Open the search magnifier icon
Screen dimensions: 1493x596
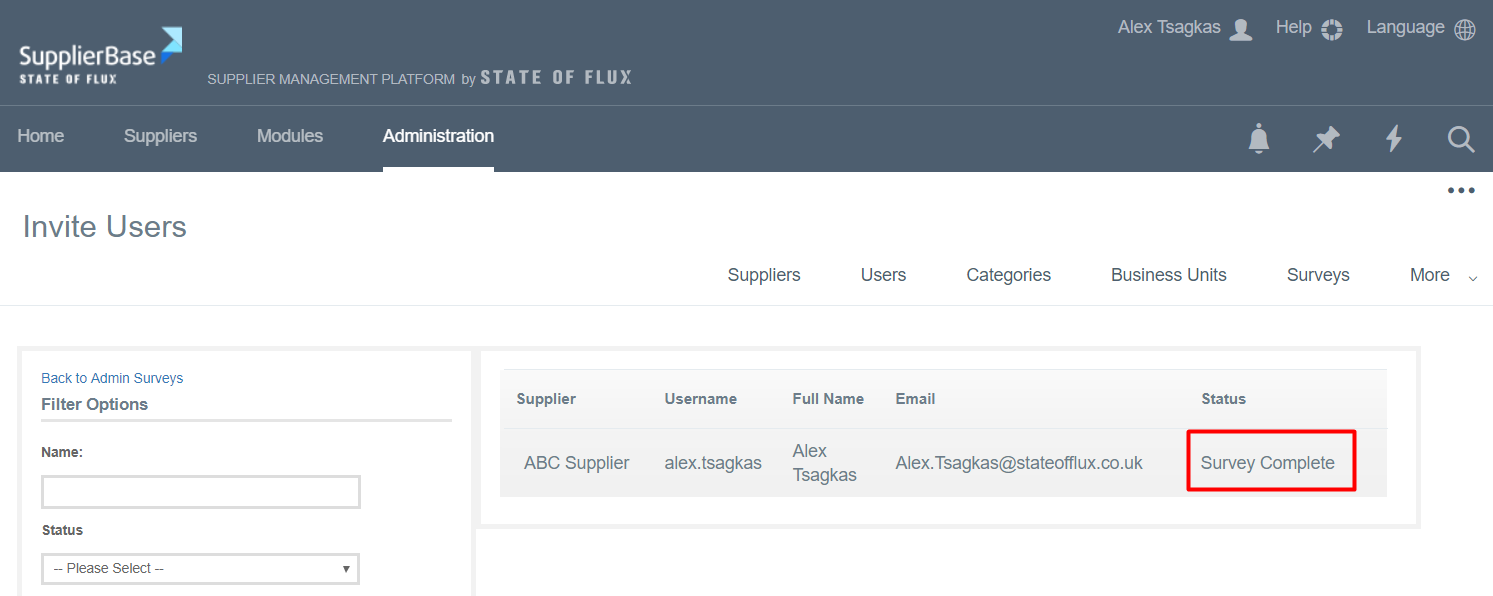(1461, 138)
